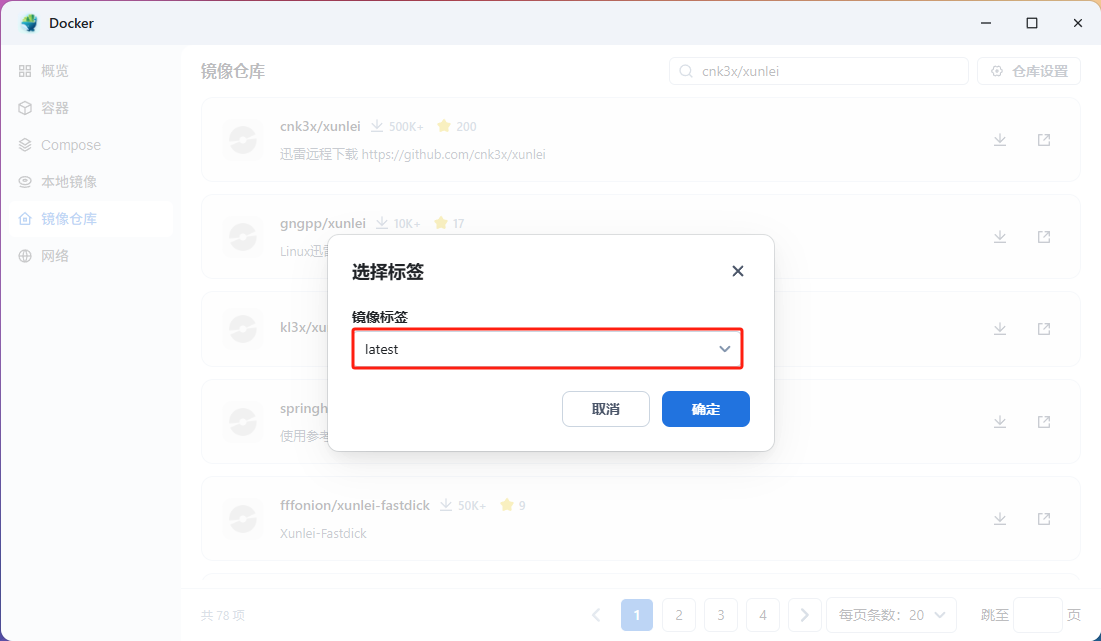
Task: Click fffonion/xunlei-fastdick repository thumbnail
Action: pyautogui.click(x=243, y=519)
